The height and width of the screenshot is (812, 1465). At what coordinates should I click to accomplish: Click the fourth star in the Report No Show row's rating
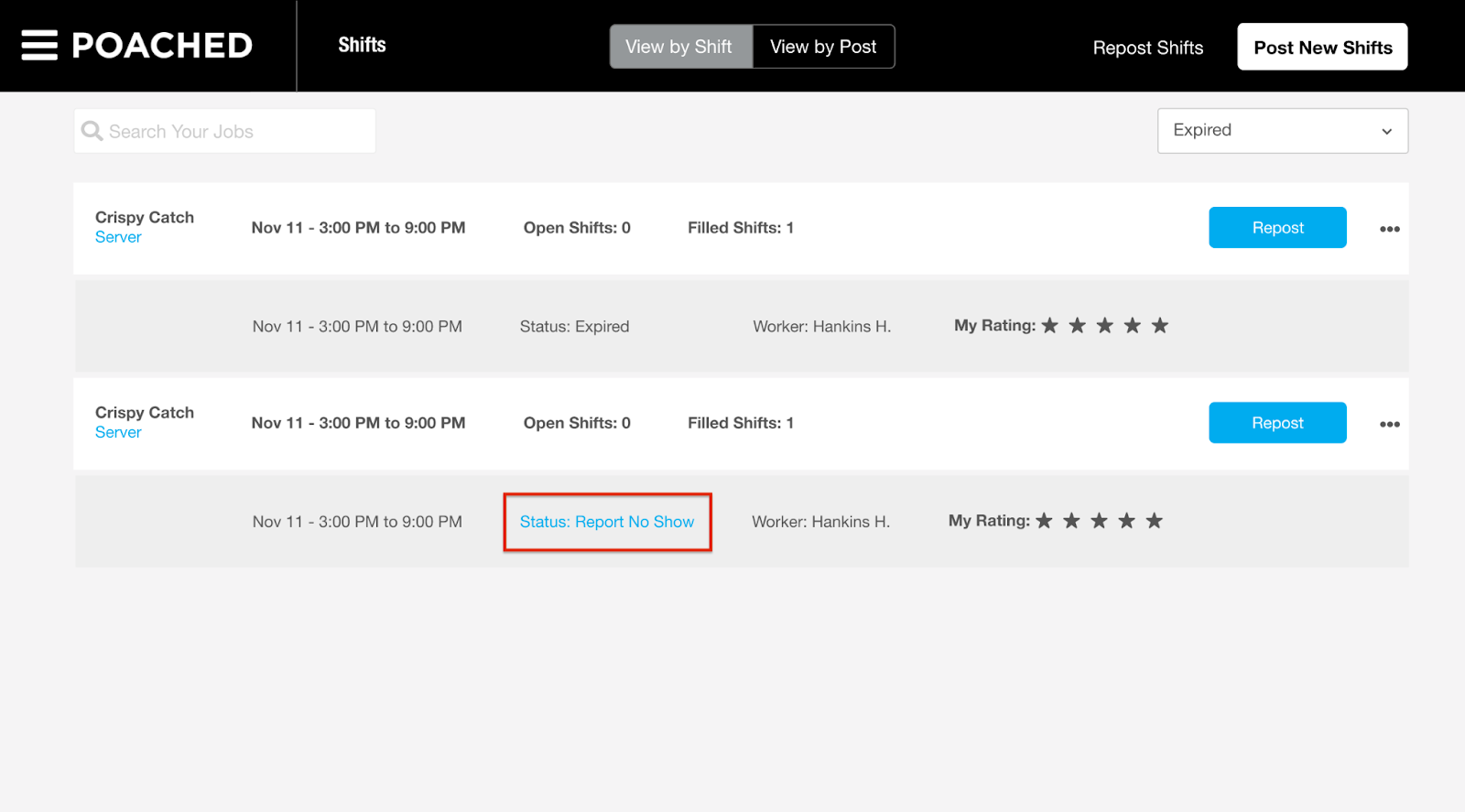(x=1126, y=521)
